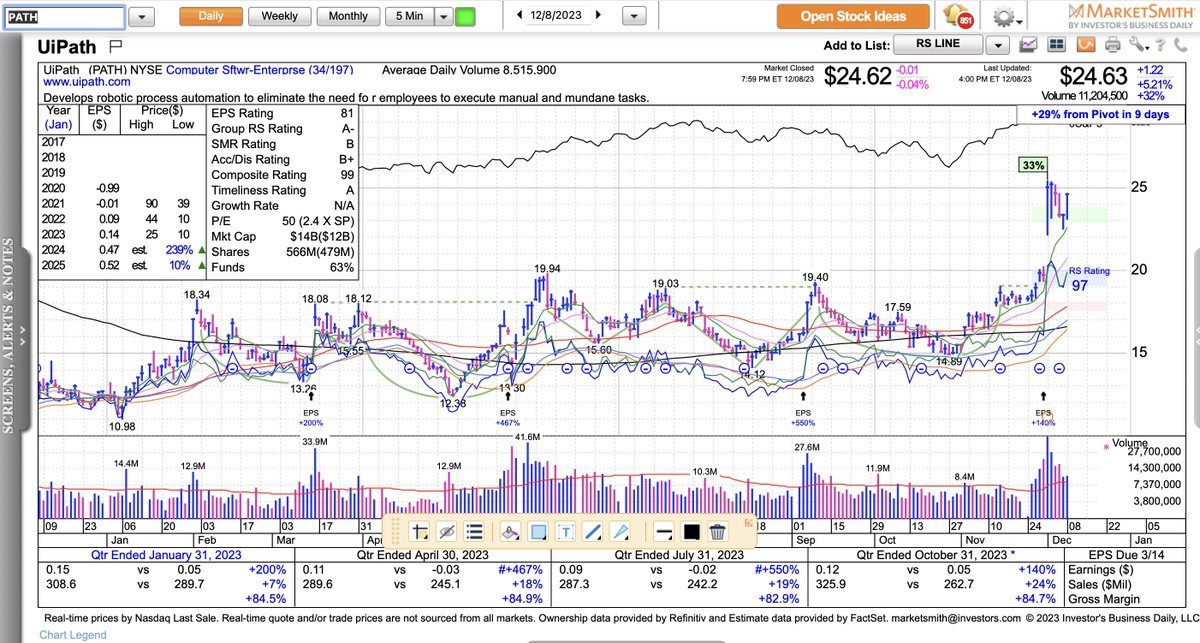Click the PATH symbol input field
The width and height of the screenshot is (1200, 643).
click(x=64, y=16)
